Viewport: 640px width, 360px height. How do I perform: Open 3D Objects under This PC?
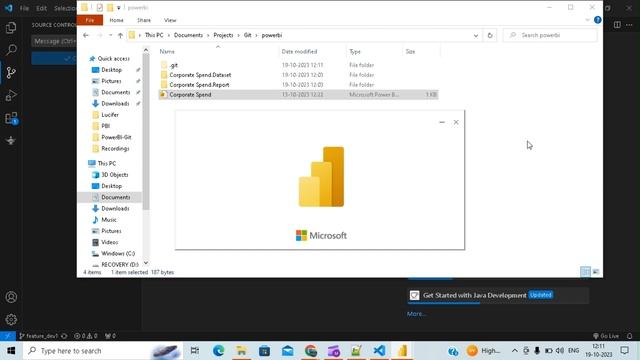tap(114, 175)
